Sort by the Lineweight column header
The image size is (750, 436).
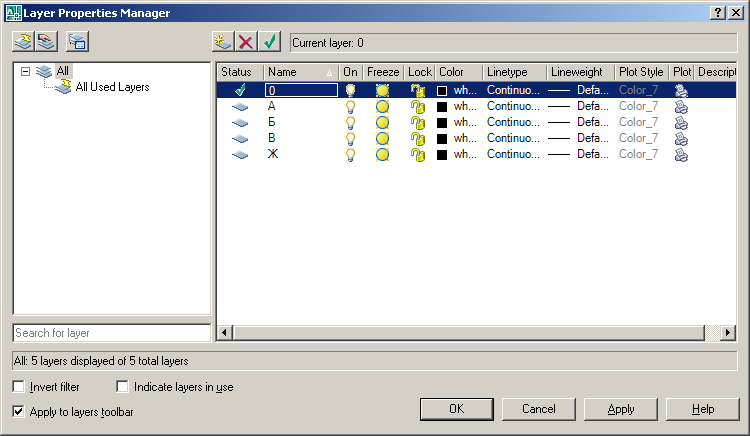tap(581, 72)
